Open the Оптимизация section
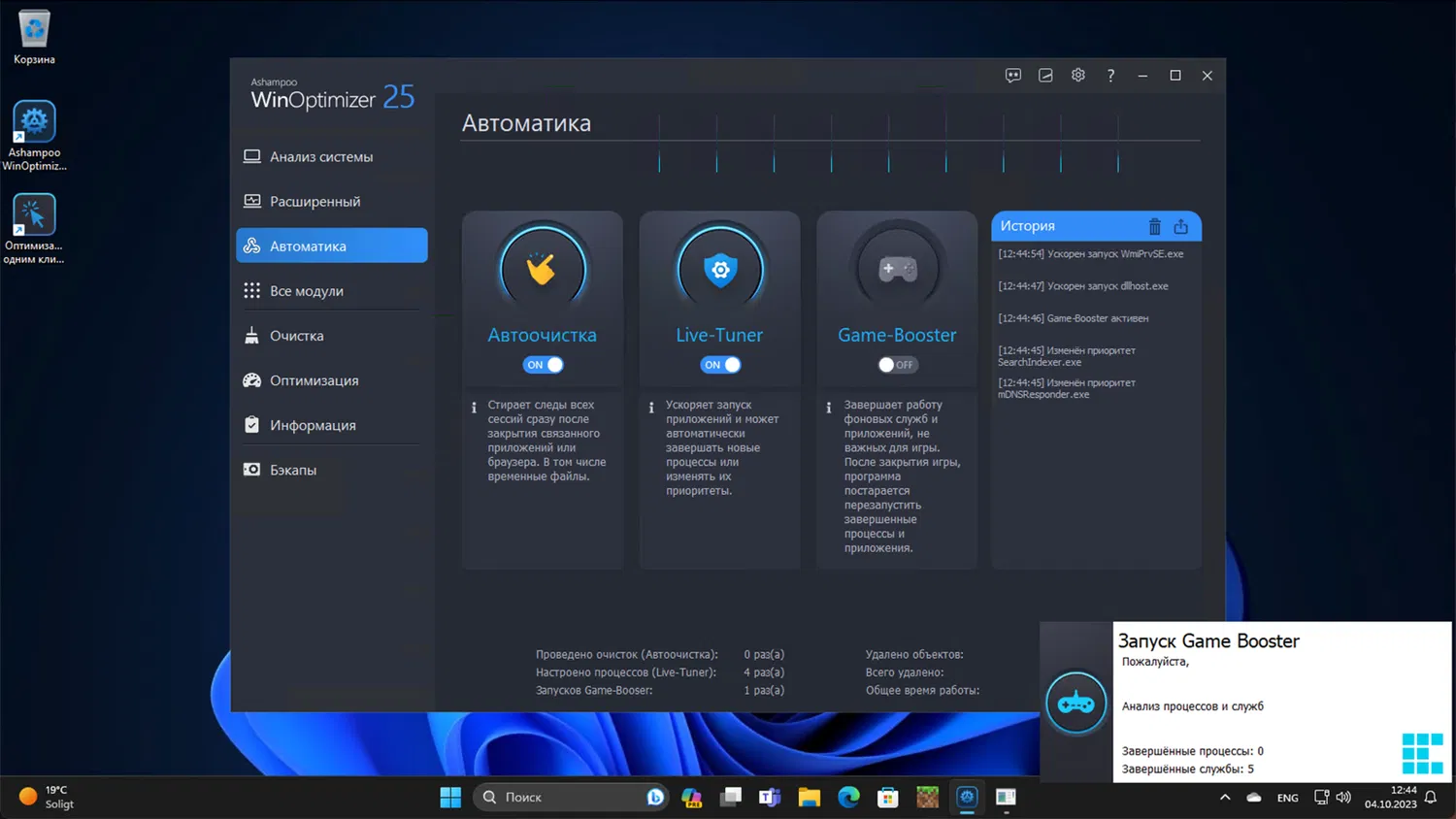 (x=332, y=380)
